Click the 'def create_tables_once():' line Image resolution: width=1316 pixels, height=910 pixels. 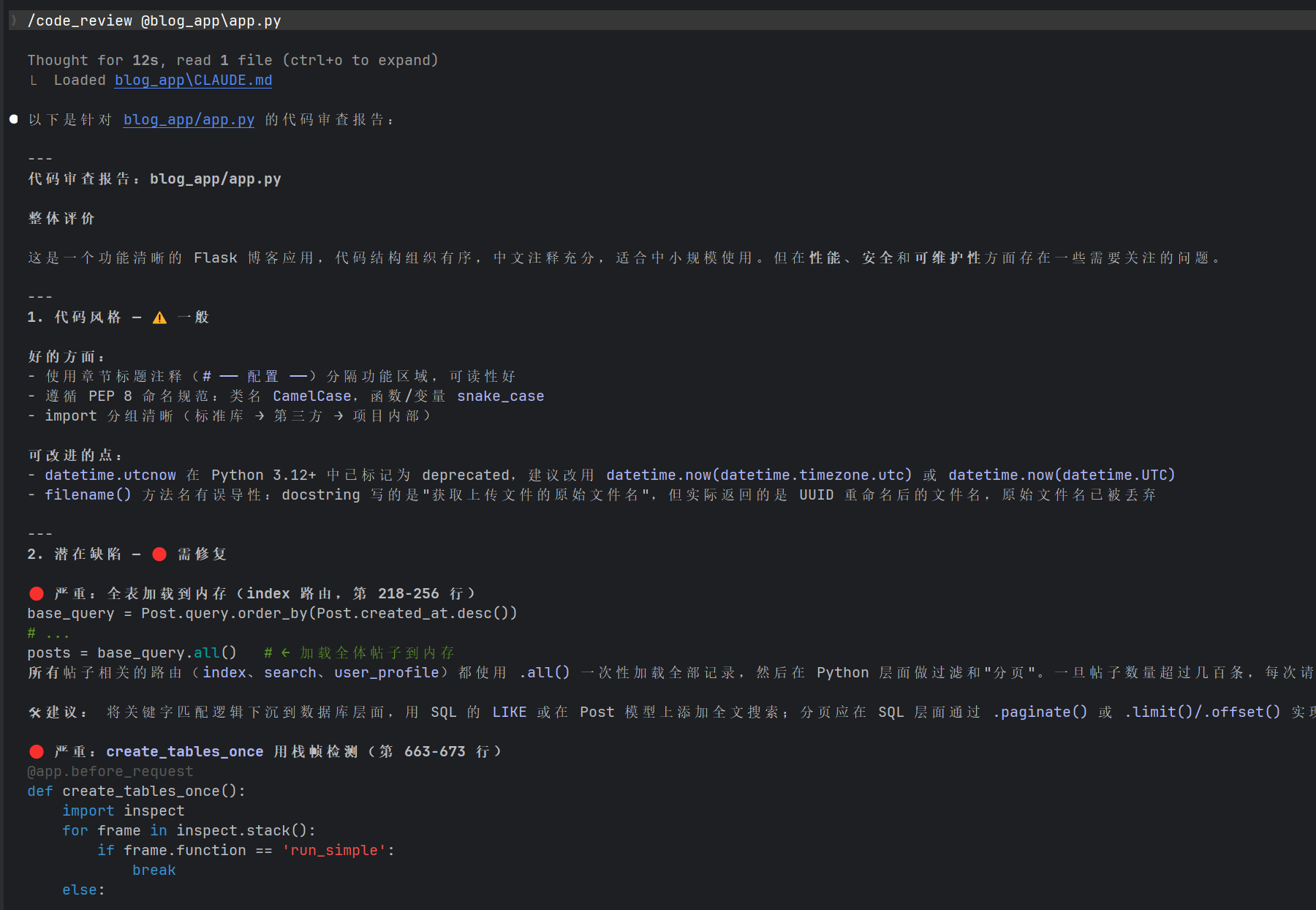(137, 791)
